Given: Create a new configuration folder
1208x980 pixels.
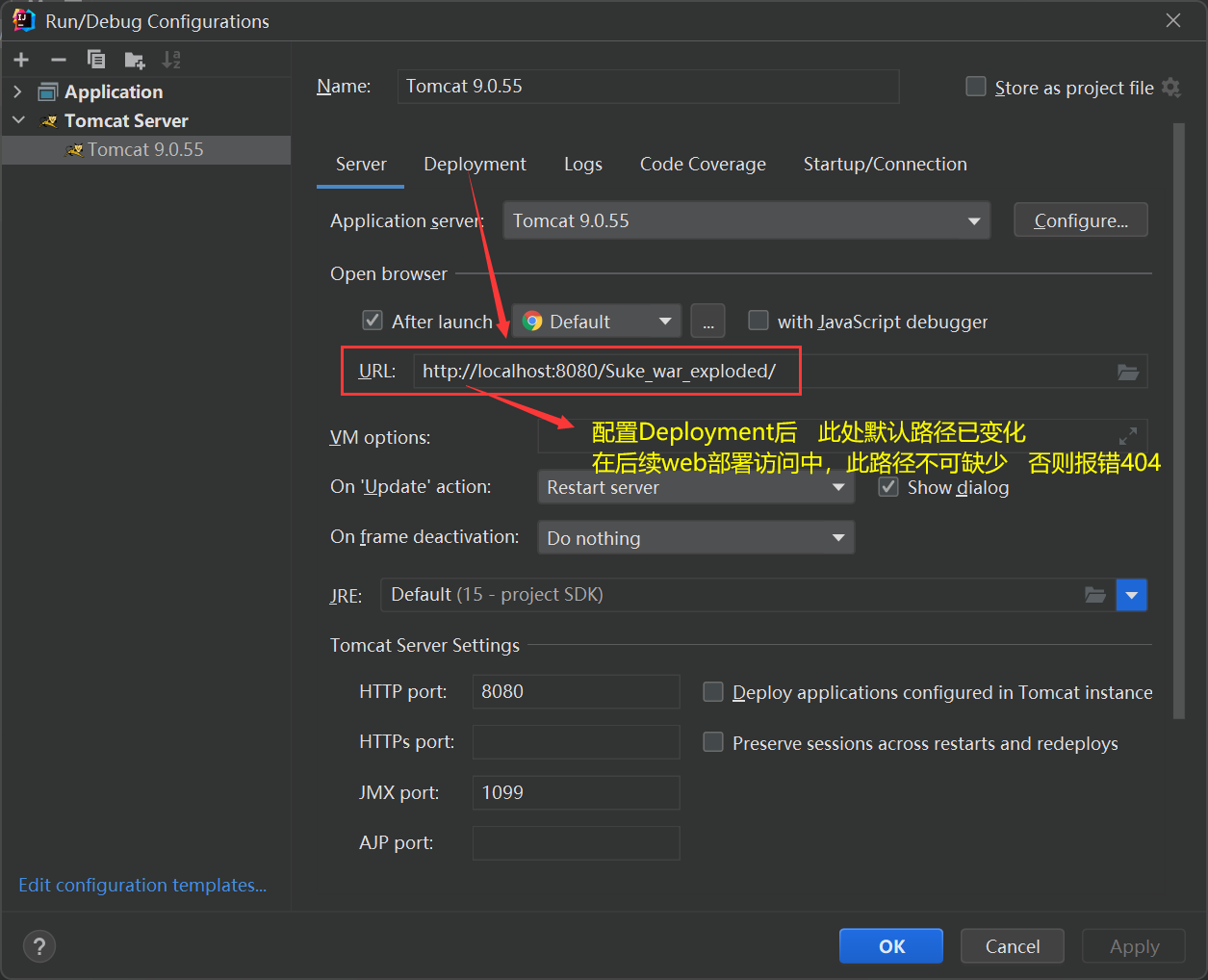Looking at the screenshot, I should [x=135, y=59].
